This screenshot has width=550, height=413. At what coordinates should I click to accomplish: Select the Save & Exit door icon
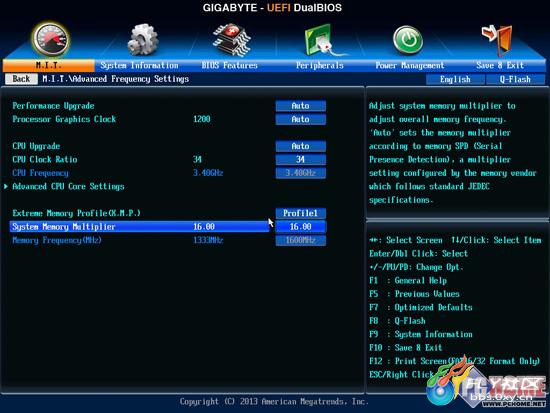(x=497, y=40)
